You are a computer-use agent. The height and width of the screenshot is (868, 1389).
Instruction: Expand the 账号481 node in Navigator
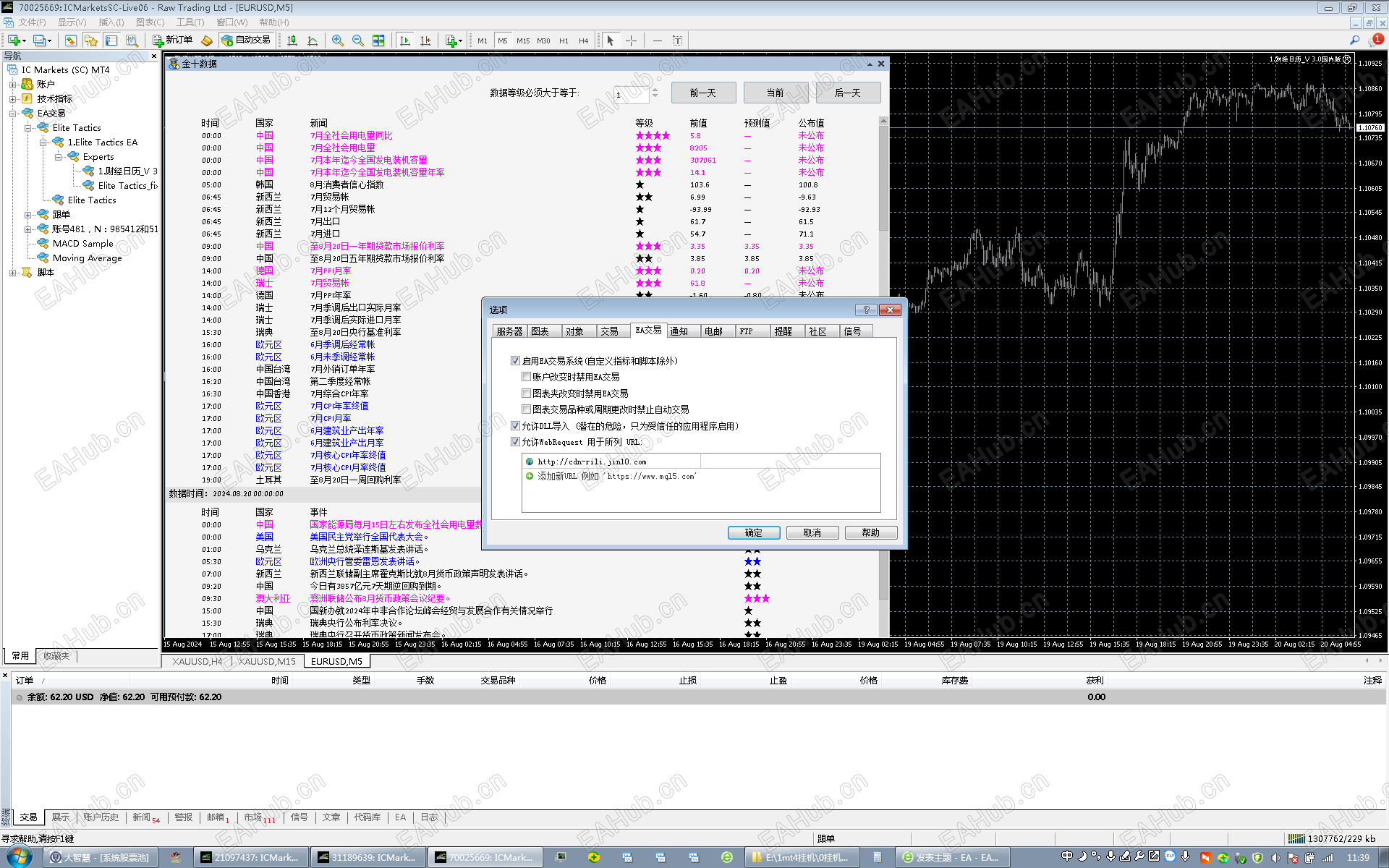pos(27,229)
